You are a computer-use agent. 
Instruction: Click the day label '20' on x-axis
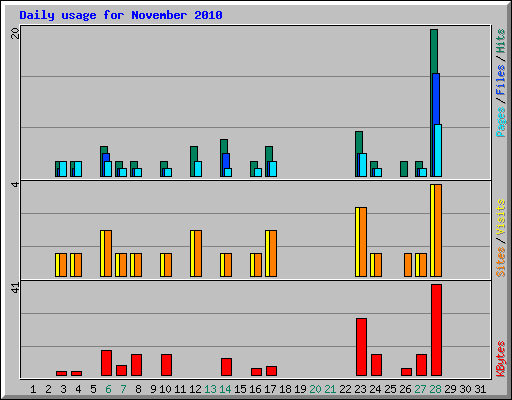point(315,389)
